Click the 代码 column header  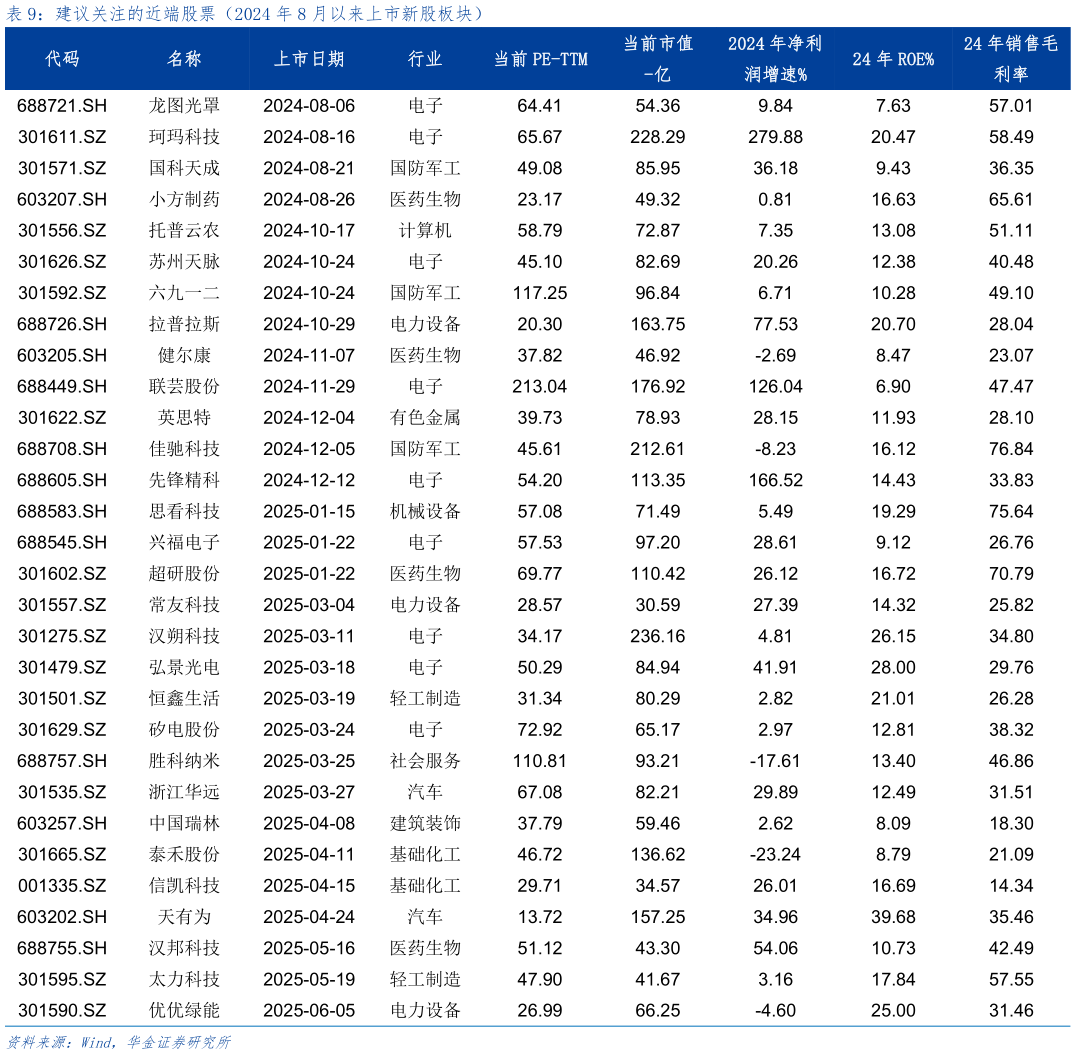point(62,59)
